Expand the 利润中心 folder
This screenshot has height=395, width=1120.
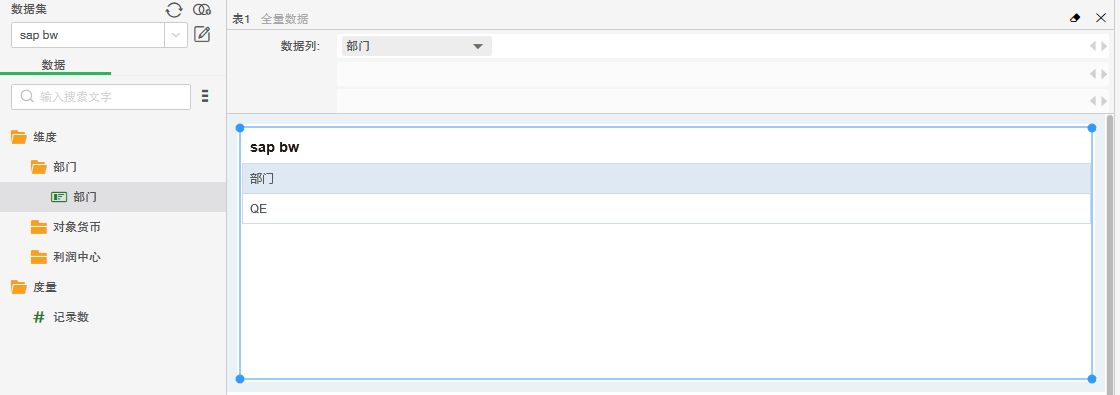pos(39,257)
